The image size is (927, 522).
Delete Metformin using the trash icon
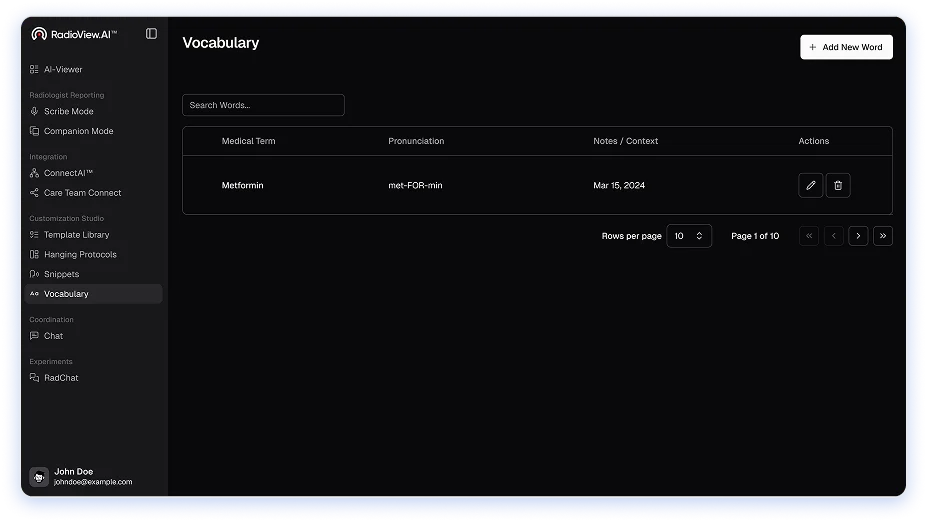click(838, 185)
